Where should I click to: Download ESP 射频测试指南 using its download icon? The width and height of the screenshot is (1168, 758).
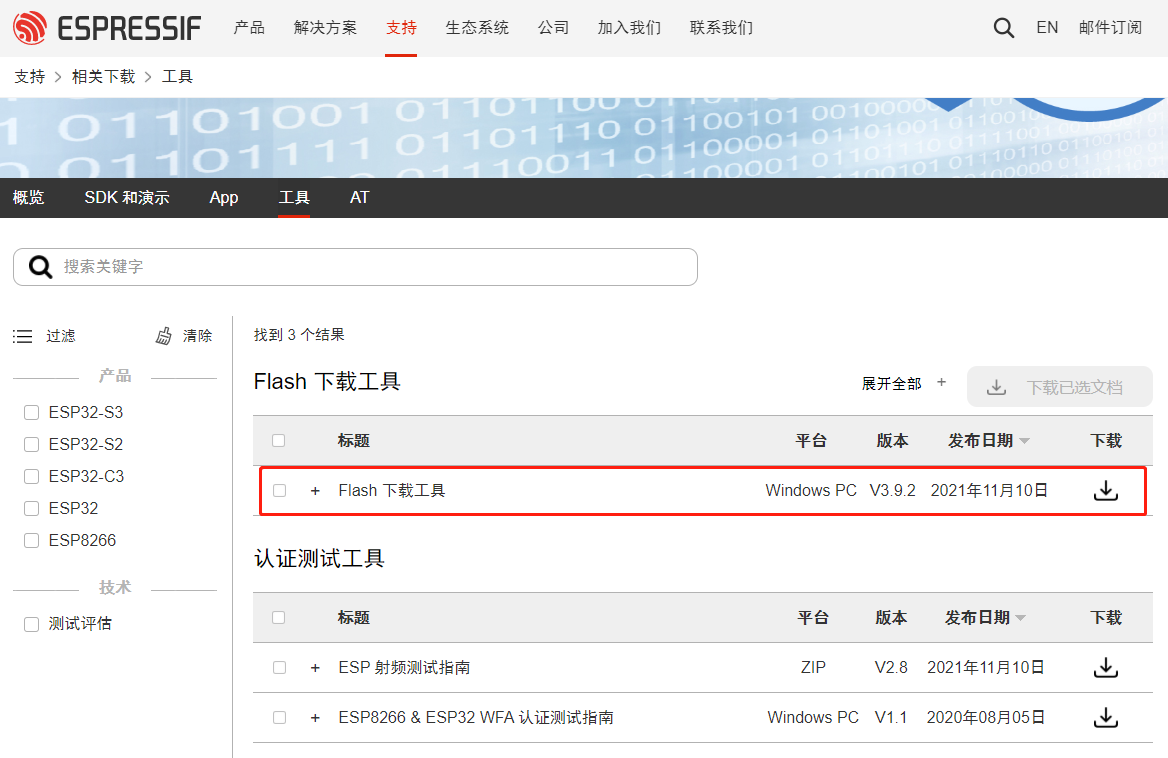(1106, 667)
